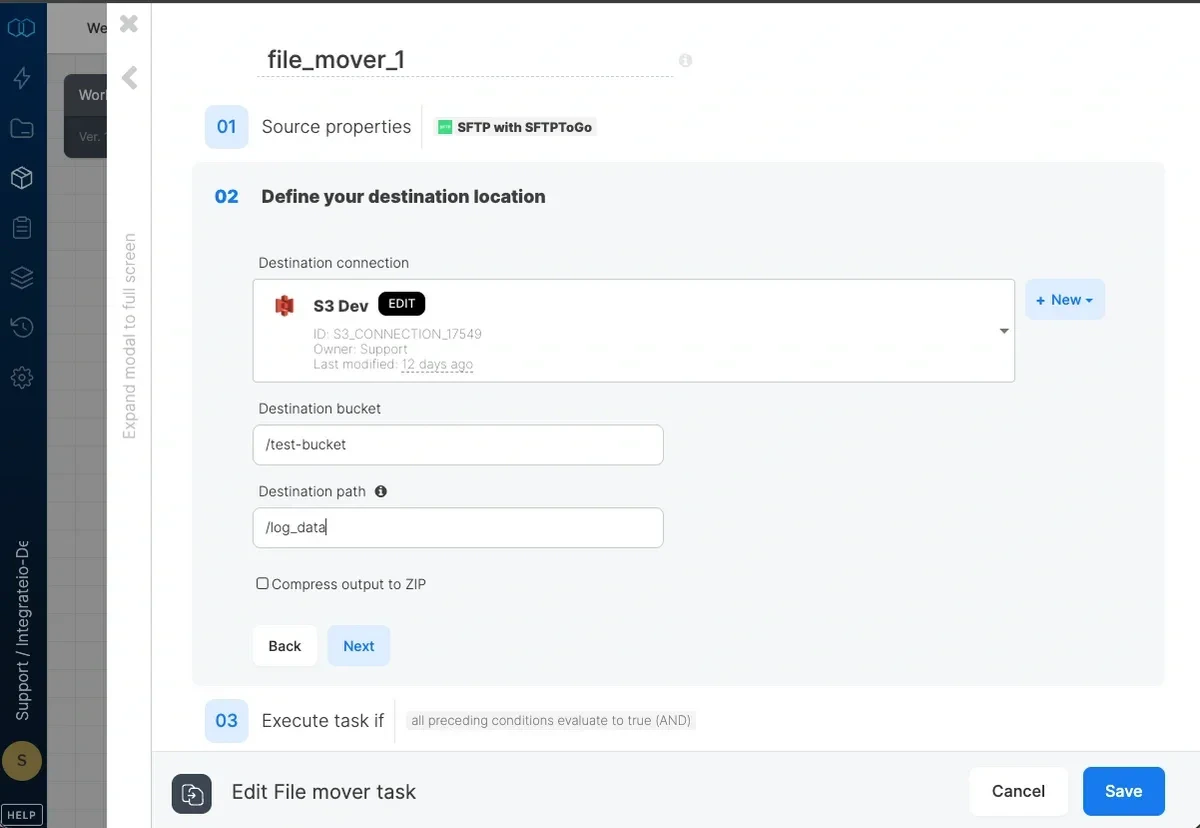Open the history clock icon in the sidebar
1200x828 pixels.
pyautogui.click(x=22, y=327)
